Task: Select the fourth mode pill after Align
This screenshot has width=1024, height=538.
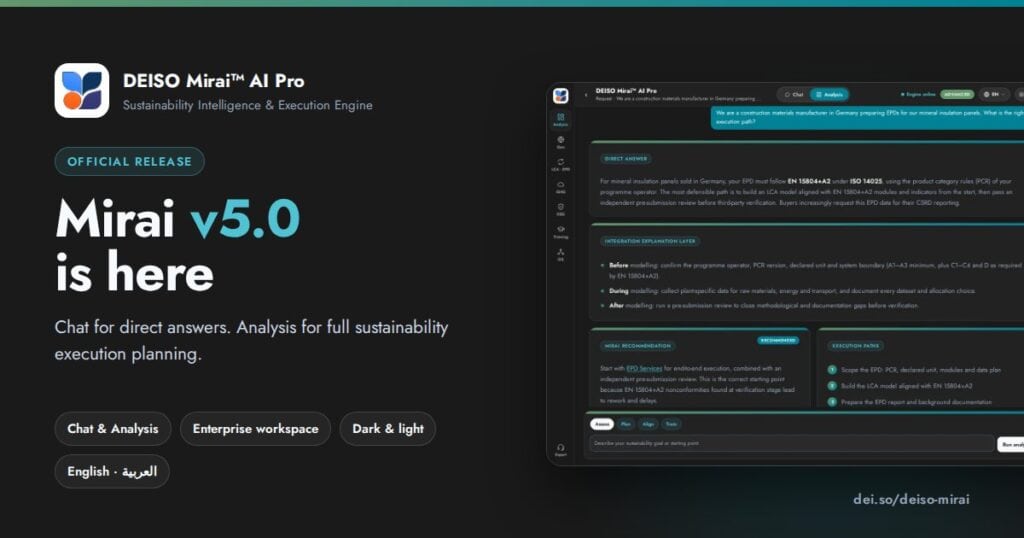Action: pyautogui.click(x=671, y=424)
